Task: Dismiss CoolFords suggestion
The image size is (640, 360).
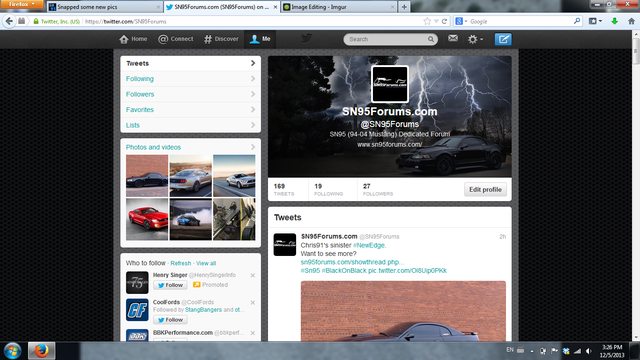Action: 253,302
